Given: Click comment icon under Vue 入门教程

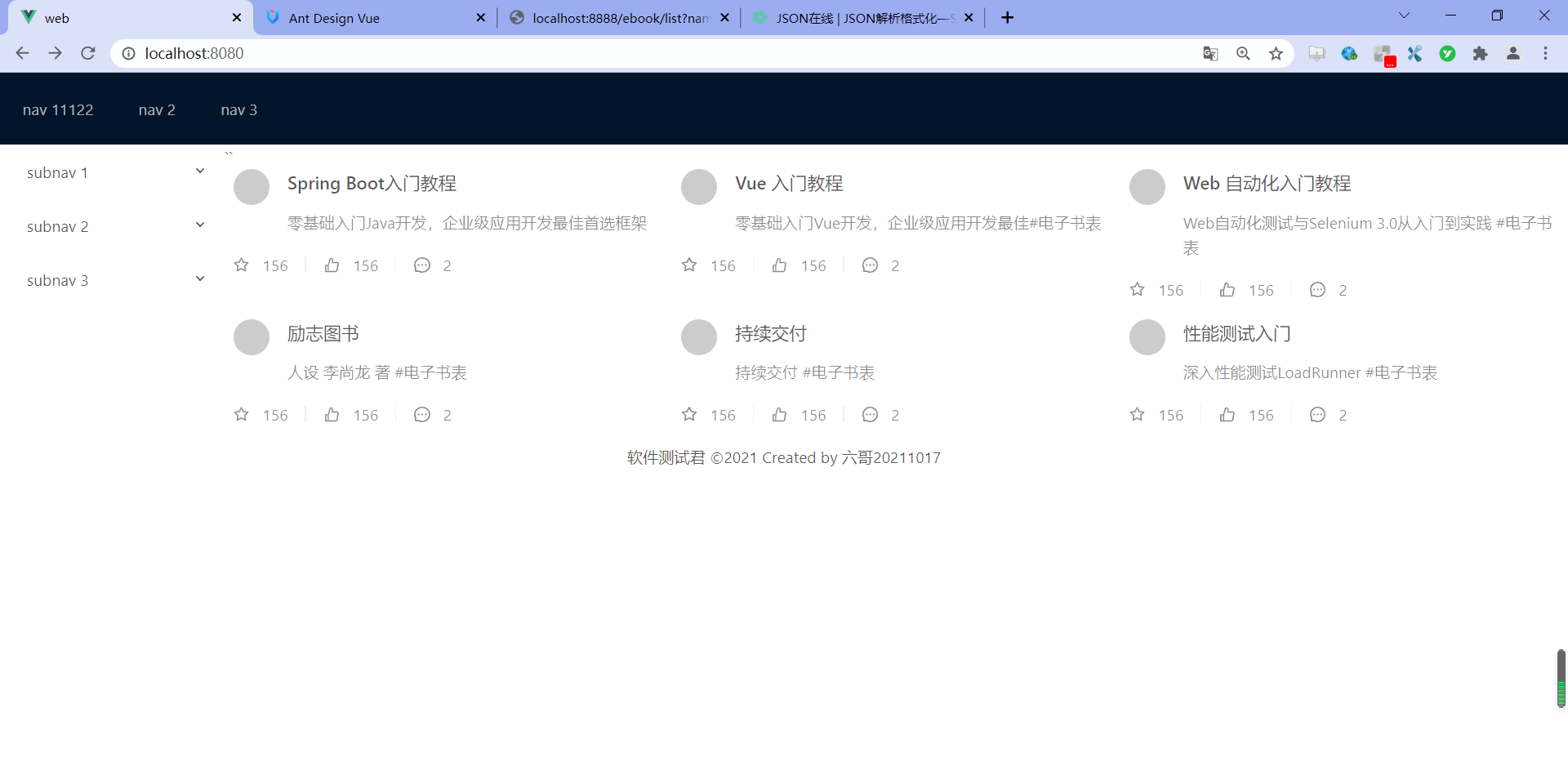Looking at the screenshot, I should (870, 265).
